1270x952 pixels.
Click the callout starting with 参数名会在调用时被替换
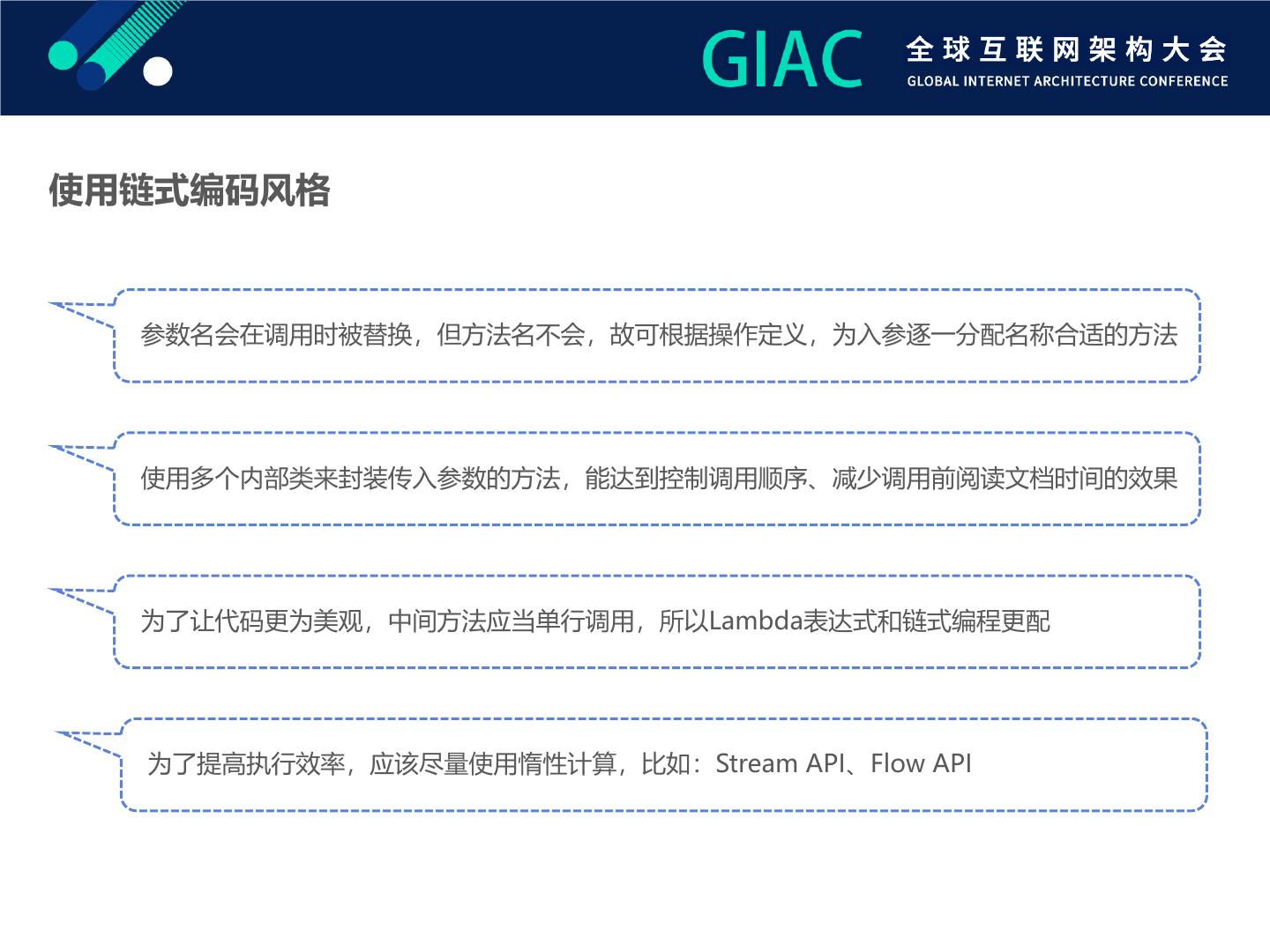[x=657, y=335]
